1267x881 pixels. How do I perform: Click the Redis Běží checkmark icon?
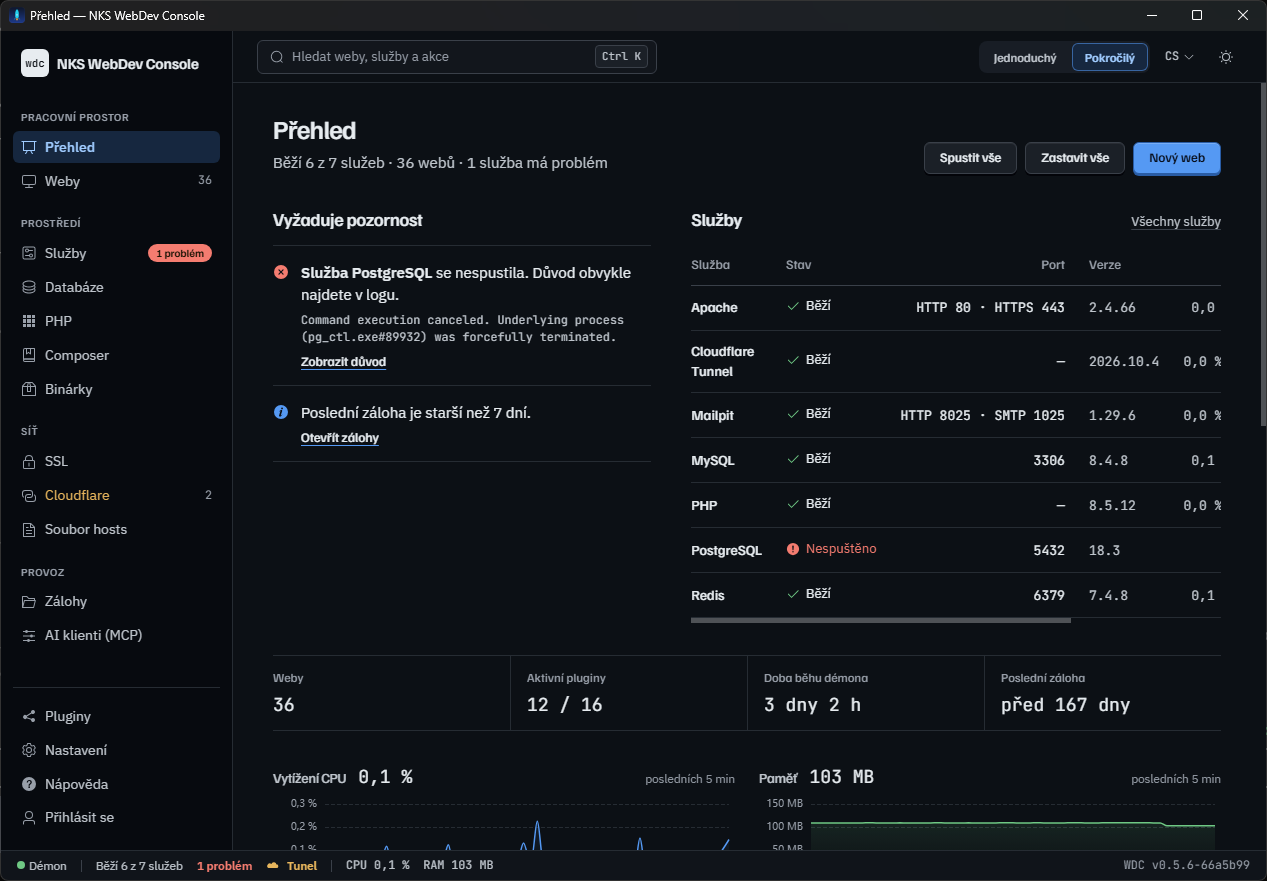[793, 594]
